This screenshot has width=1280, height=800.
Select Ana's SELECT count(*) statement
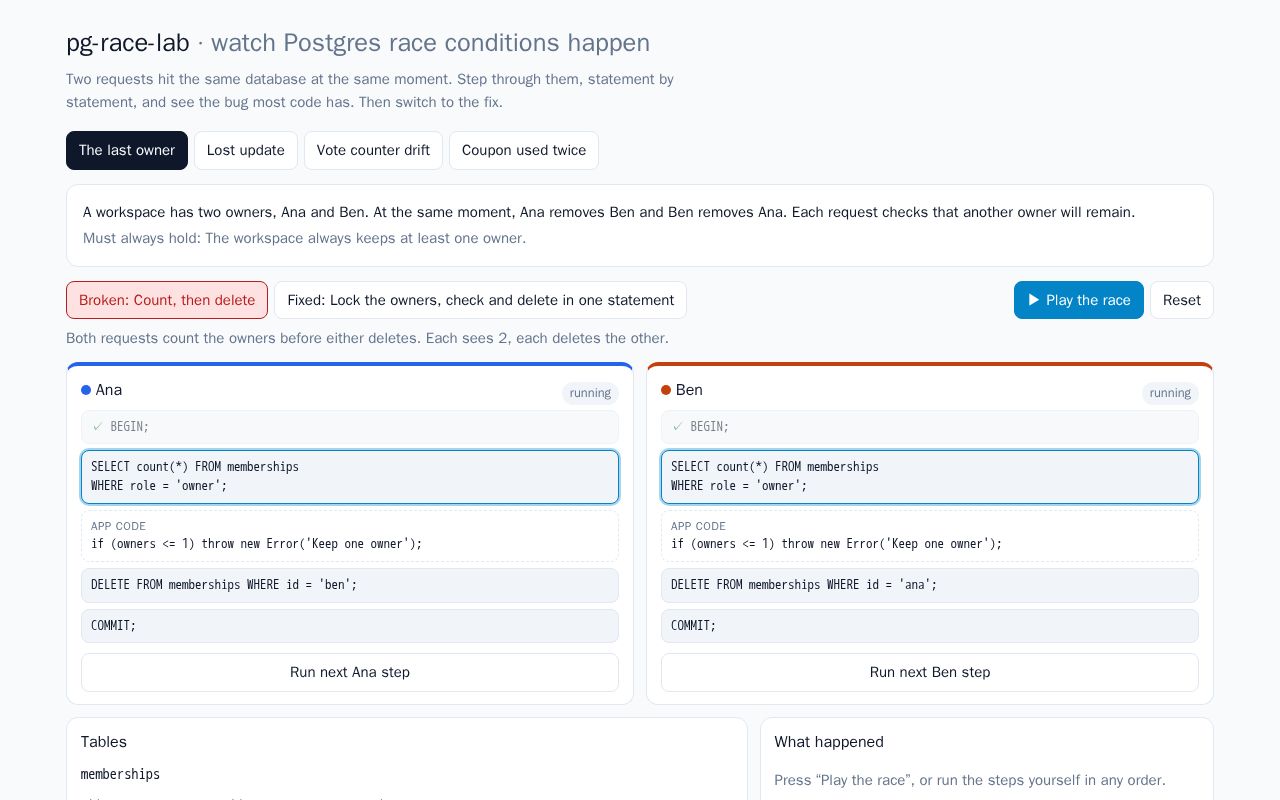coord(350,477)
